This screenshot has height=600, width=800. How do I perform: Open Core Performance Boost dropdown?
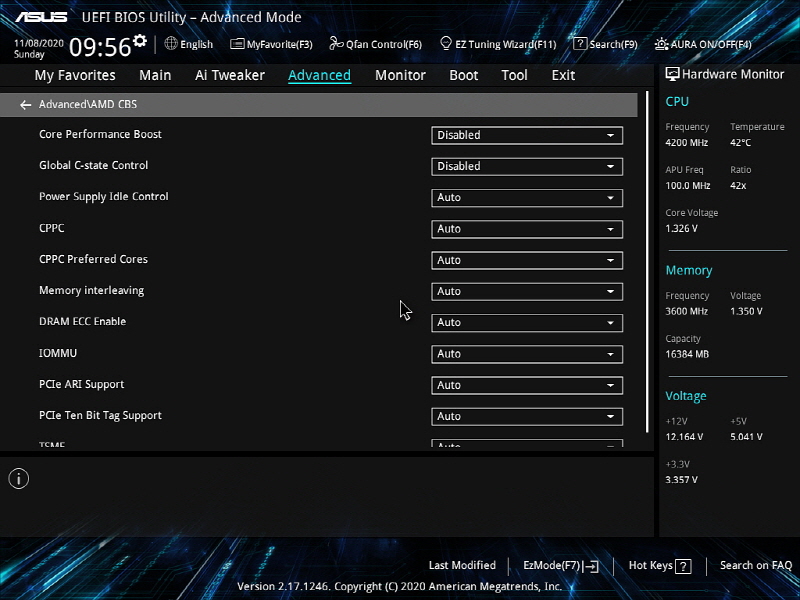coord(527,135)
